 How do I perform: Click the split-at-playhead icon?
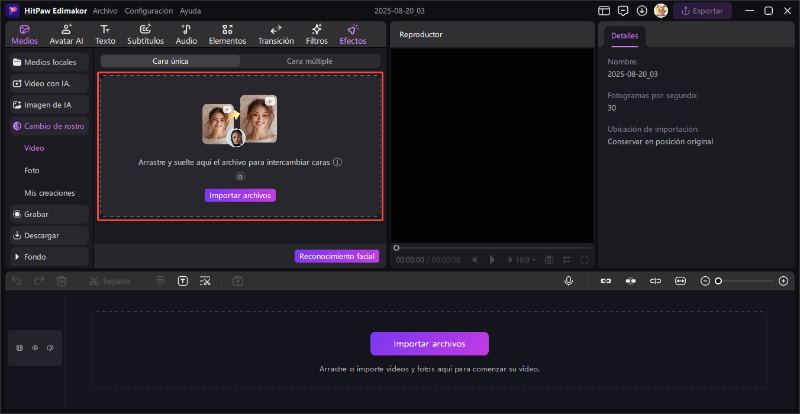pyautogui.click(x=656, y=281)
